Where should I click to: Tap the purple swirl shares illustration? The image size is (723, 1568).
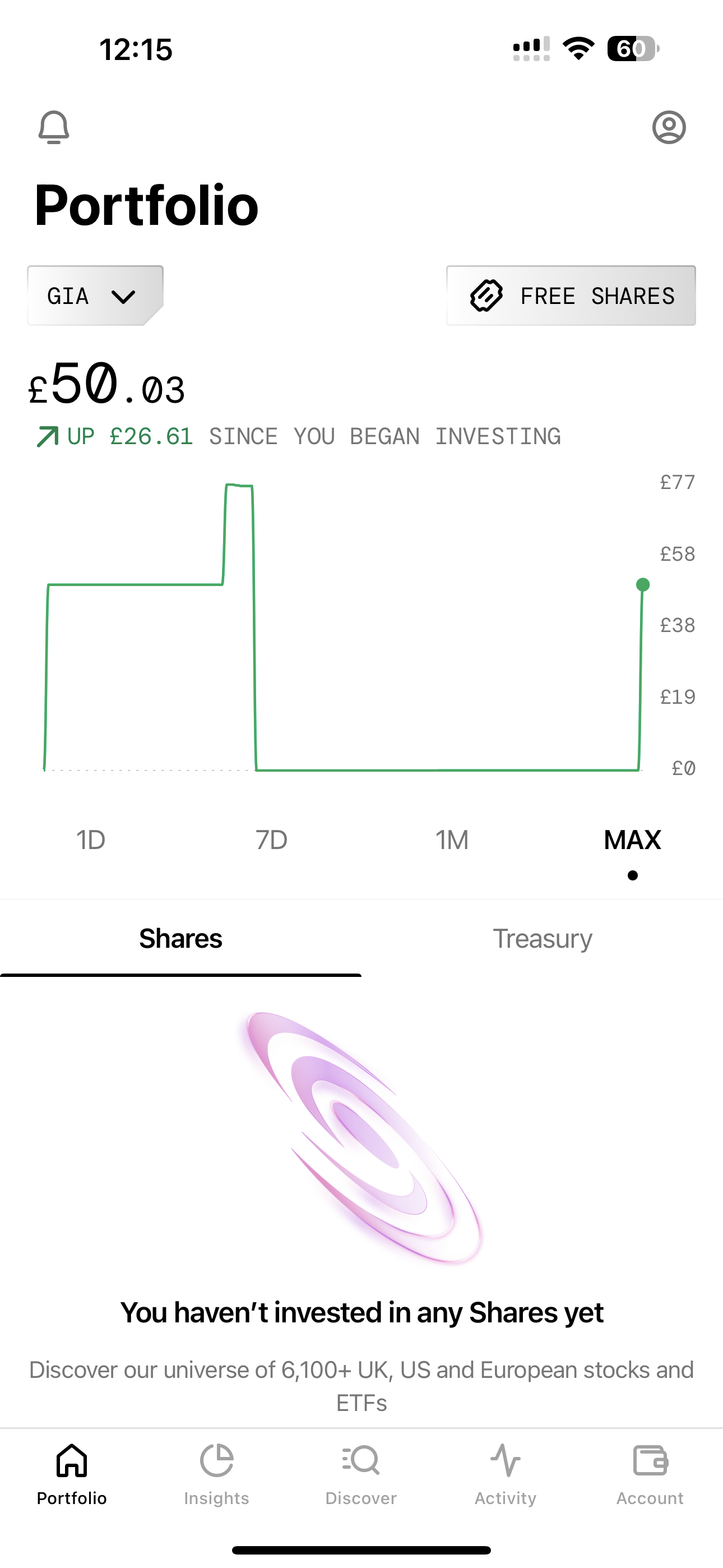pos(363,1137)
